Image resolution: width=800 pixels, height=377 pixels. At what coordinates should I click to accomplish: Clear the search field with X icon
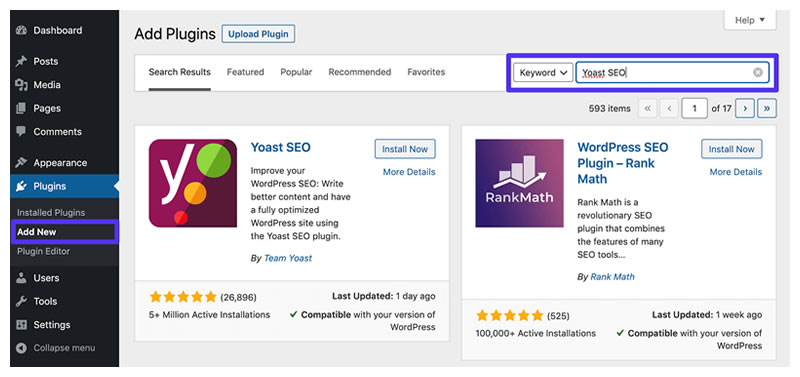[758, 72]
